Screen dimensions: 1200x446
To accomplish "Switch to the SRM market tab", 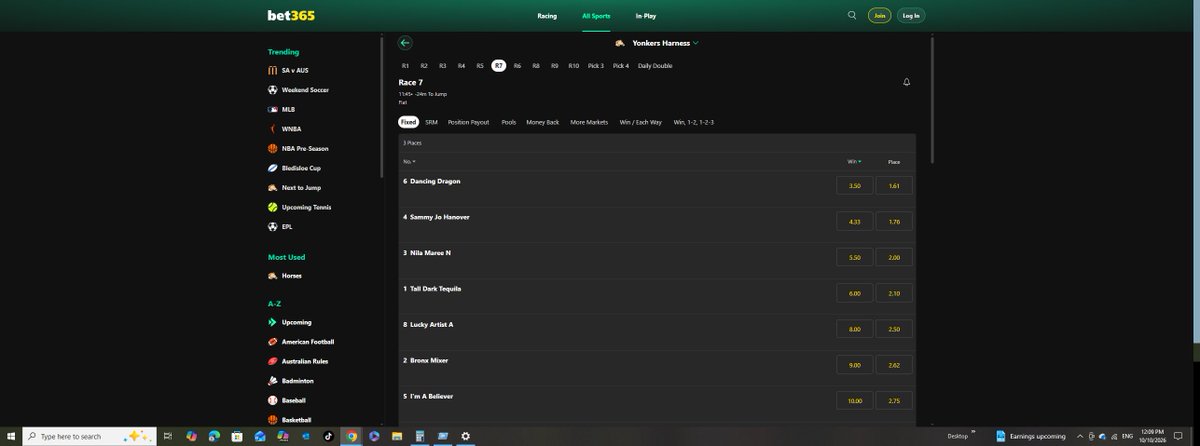I will 431,122.
